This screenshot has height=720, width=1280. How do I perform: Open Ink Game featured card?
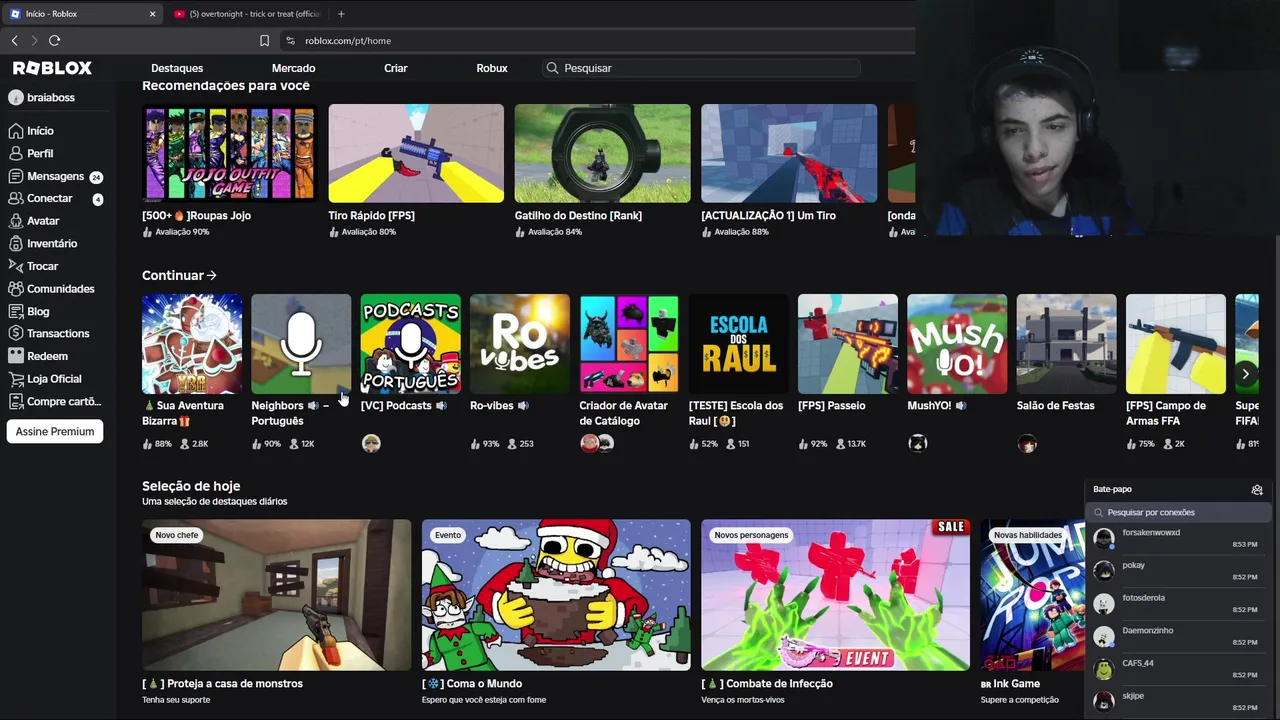point(1032,595)
